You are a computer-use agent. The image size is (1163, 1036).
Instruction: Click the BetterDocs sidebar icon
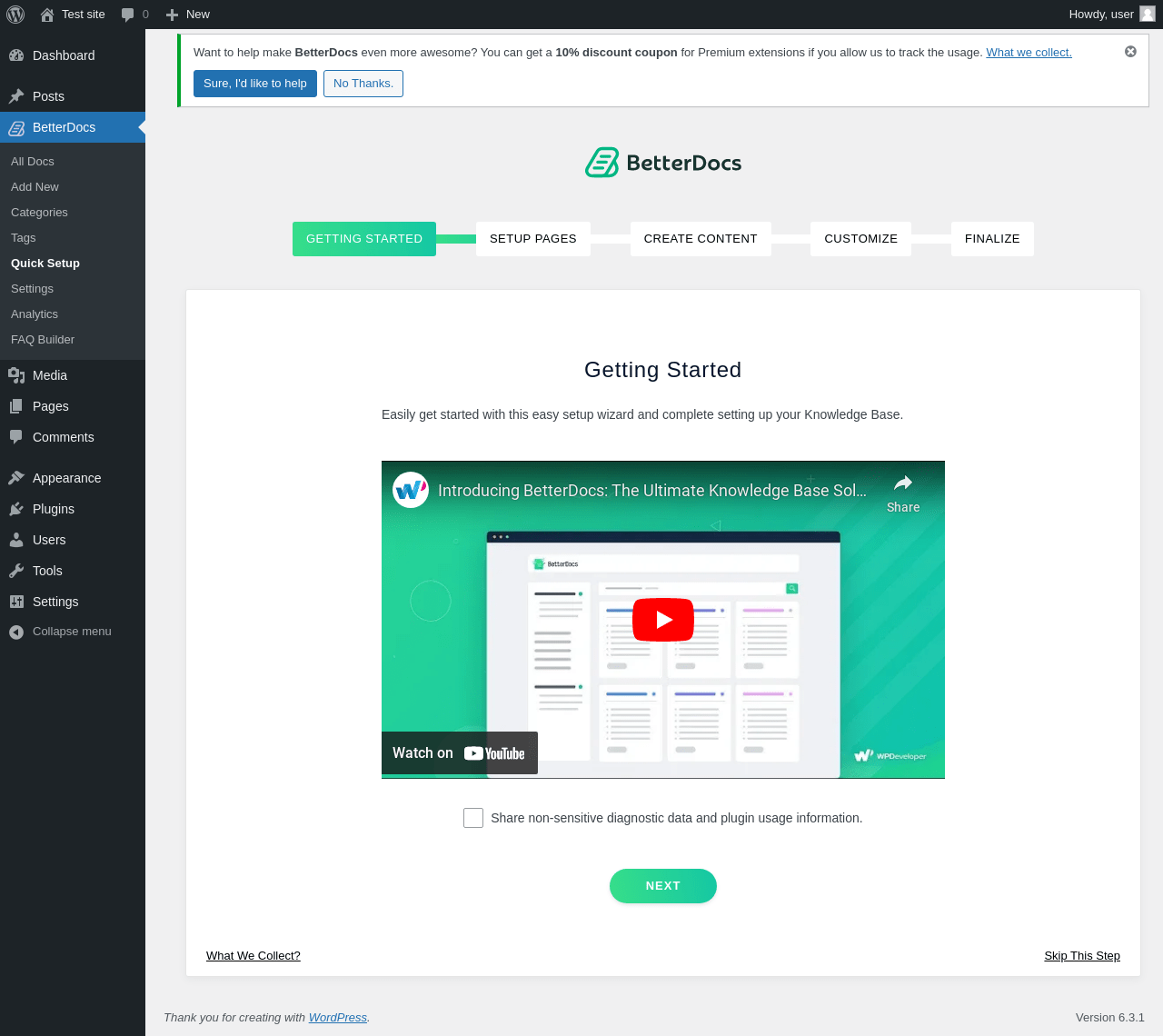click(x=16, y=127)
